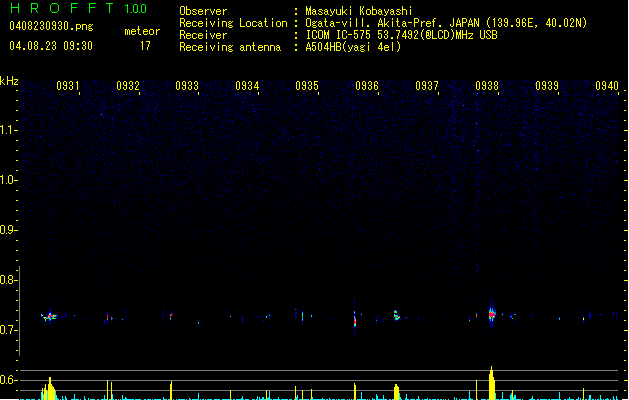This screenshot has width=629, height=400.
Task: Click the version number 1.00
Action: (135, 9)
